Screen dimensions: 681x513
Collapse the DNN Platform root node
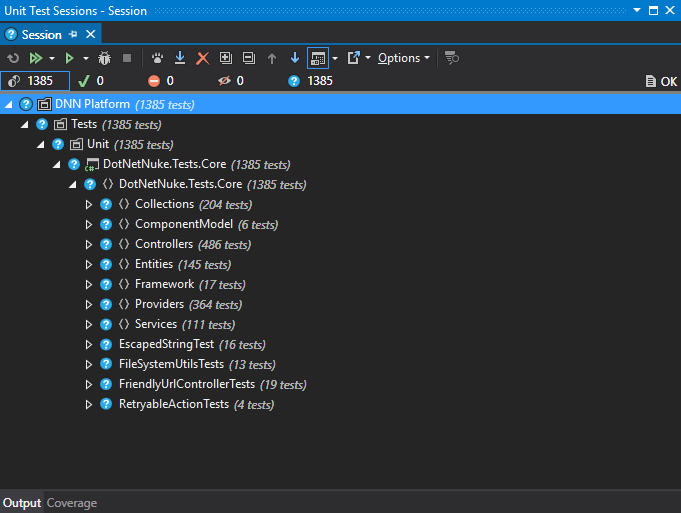click(x=9, y=104)
